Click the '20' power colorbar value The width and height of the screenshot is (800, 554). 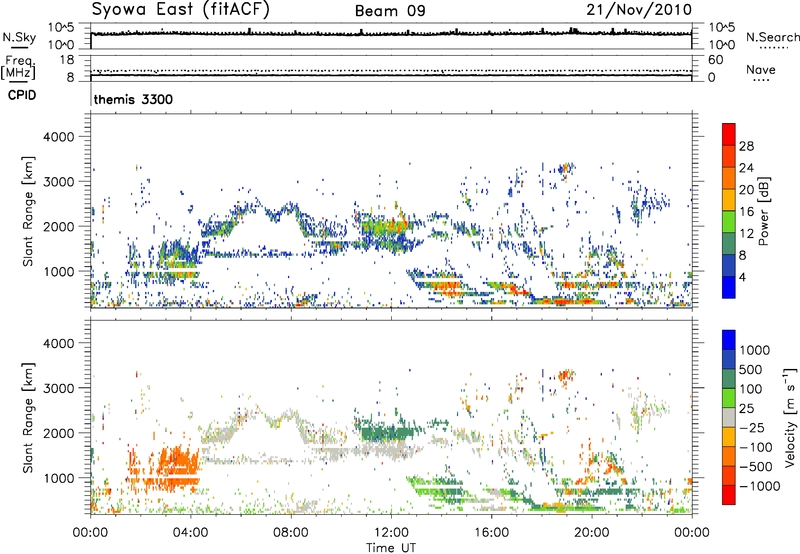point(746,190)
